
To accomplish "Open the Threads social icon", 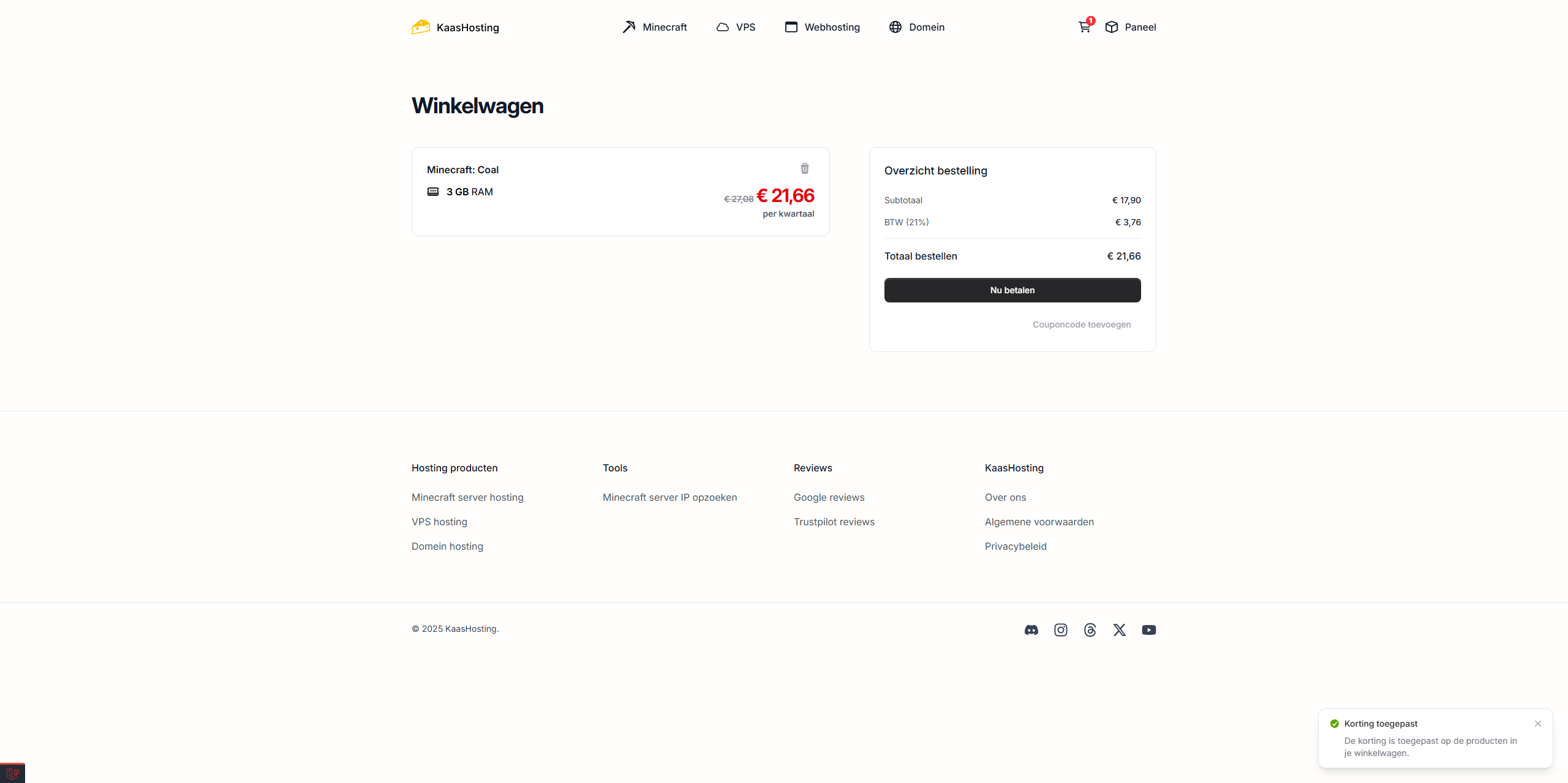I will [1090, 630].
